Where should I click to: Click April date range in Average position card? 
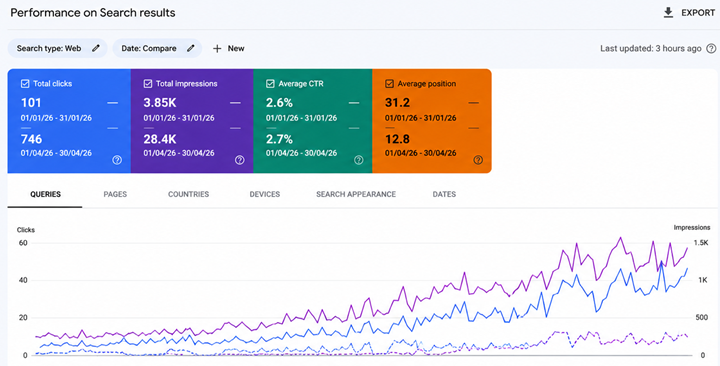point(421,153)
